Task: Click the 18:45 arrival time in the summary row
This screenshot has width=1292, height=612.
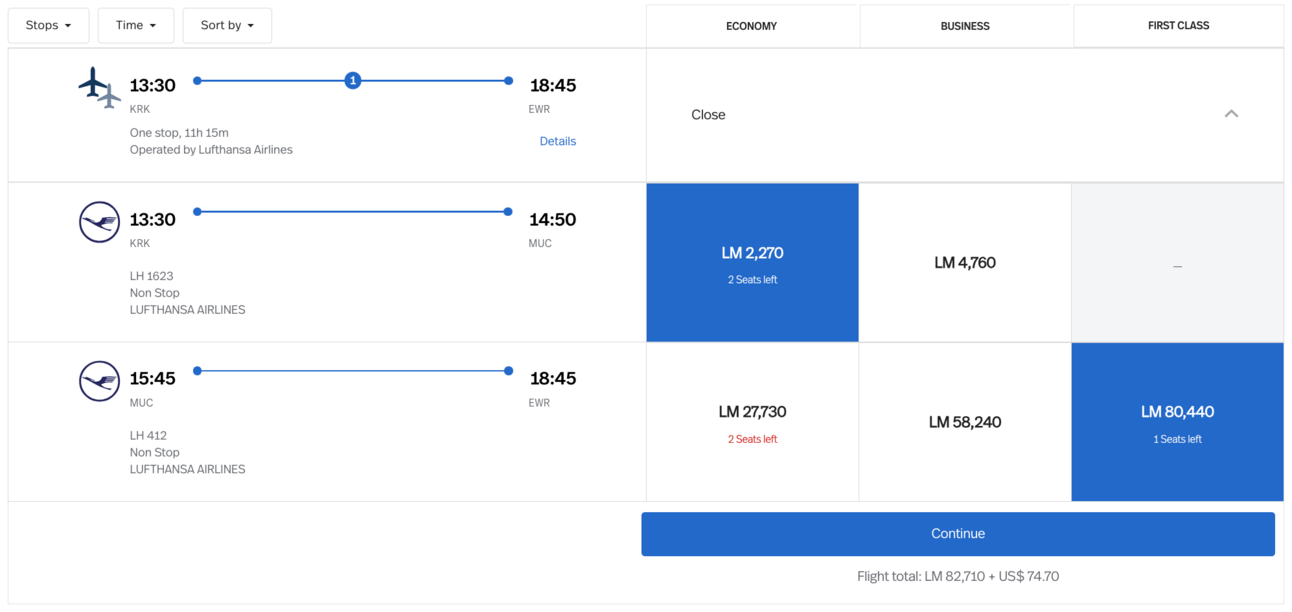Action: coord(553,86)
